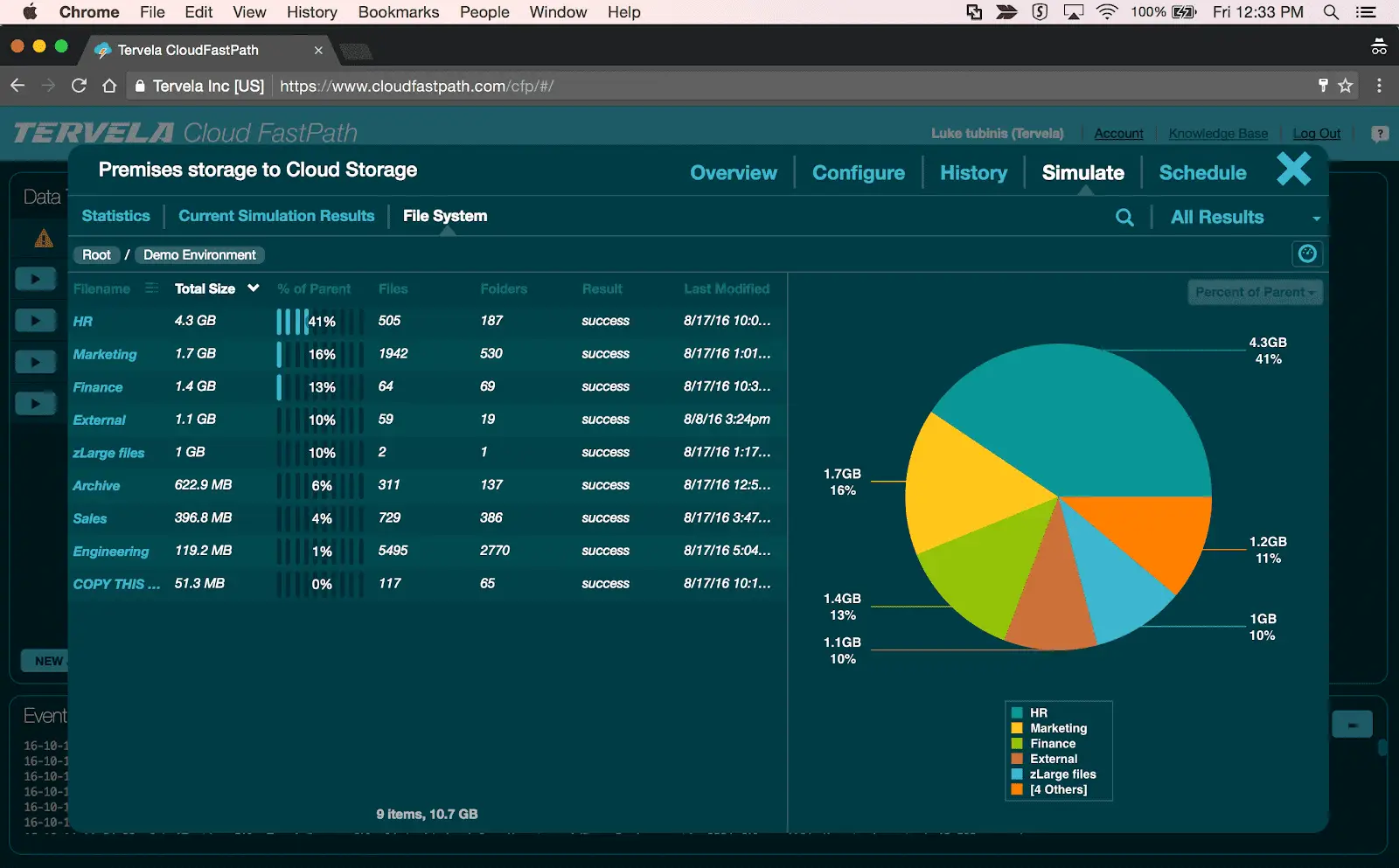1399x868 pixels.
Task: Click the search magnifier in File System bar
Action: [1124, 218]
